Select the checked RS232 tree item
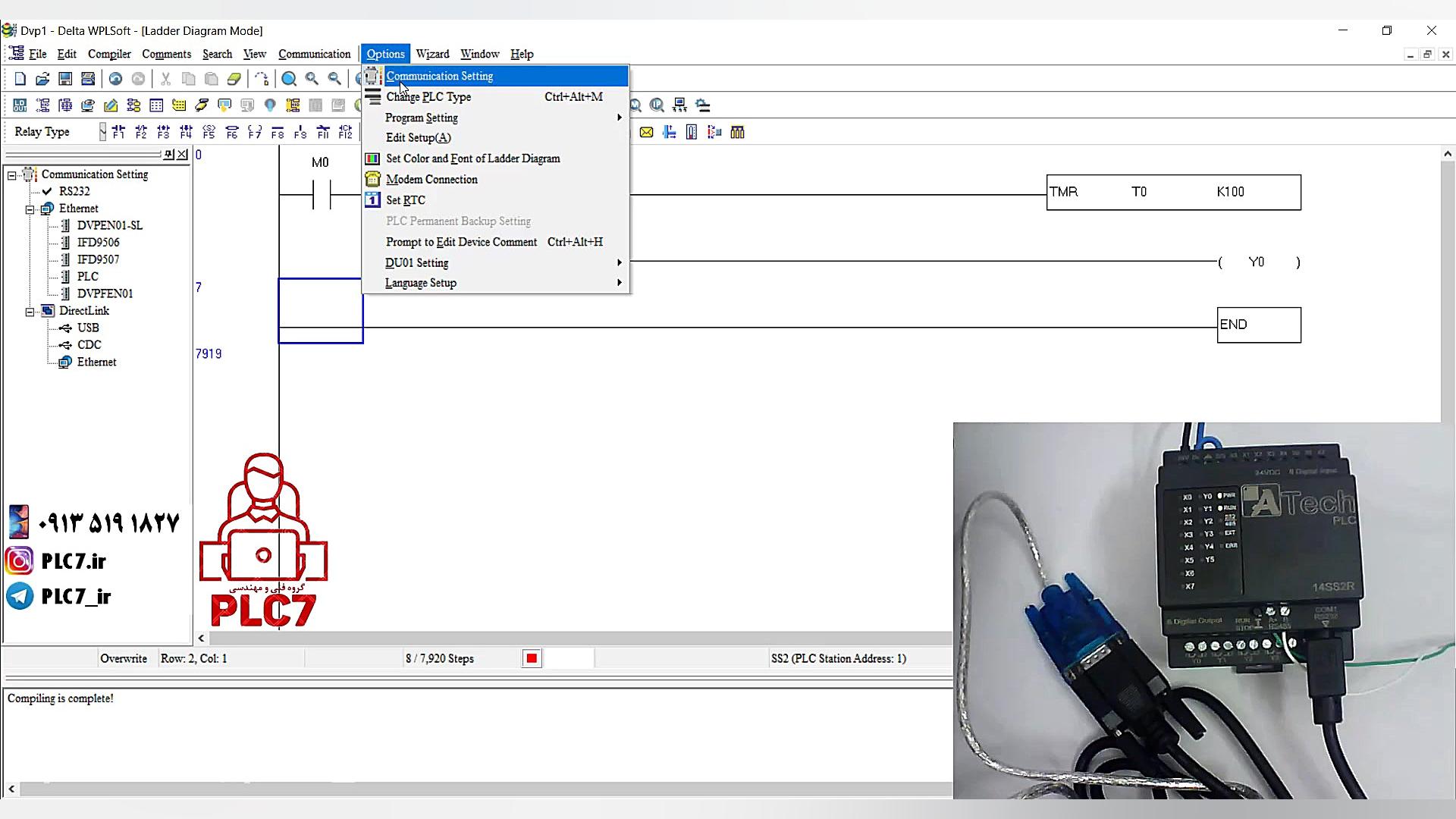Screen dimensions: 1456x819 74,191
